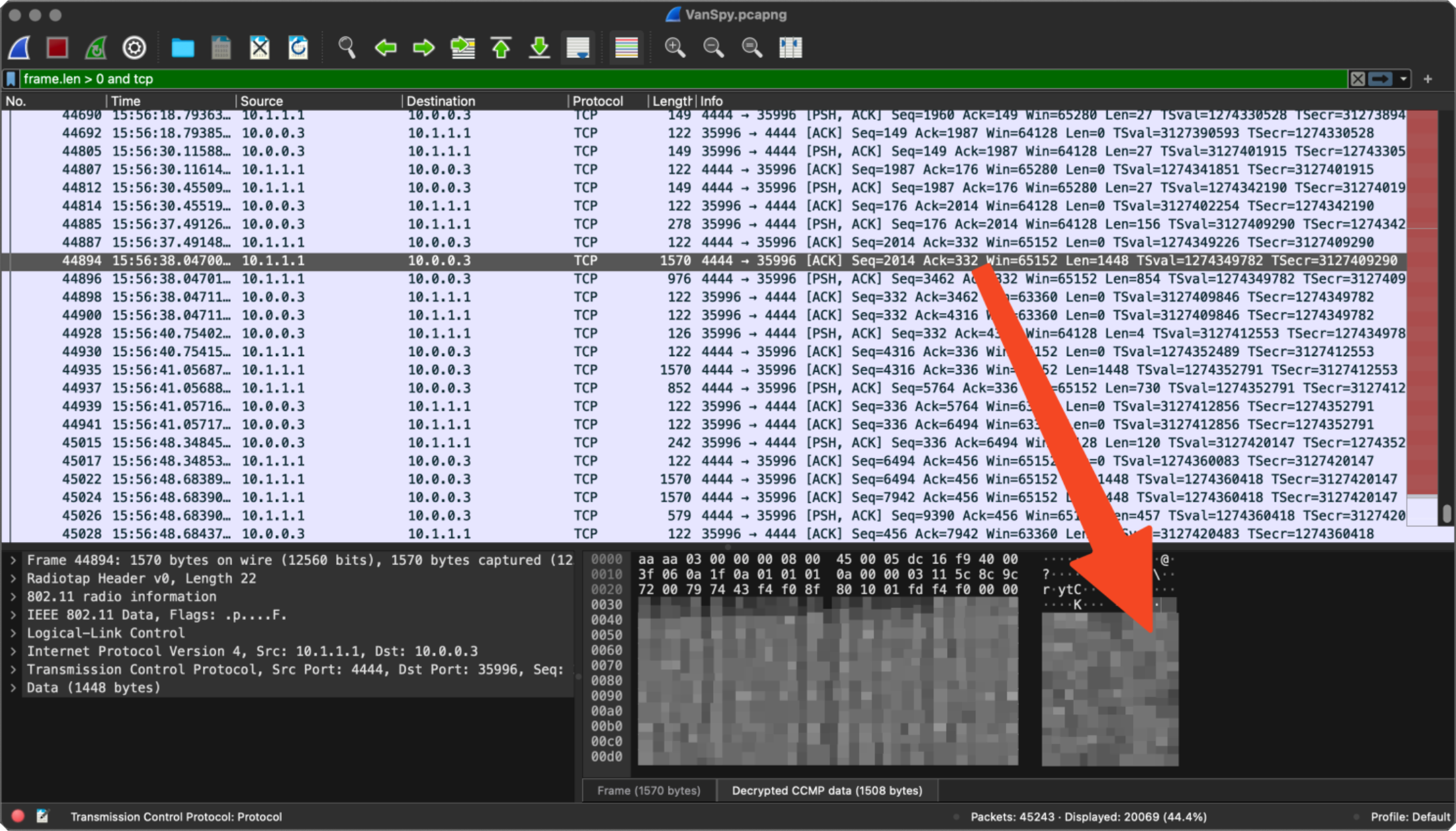Select packet number 44896 row

703,279
